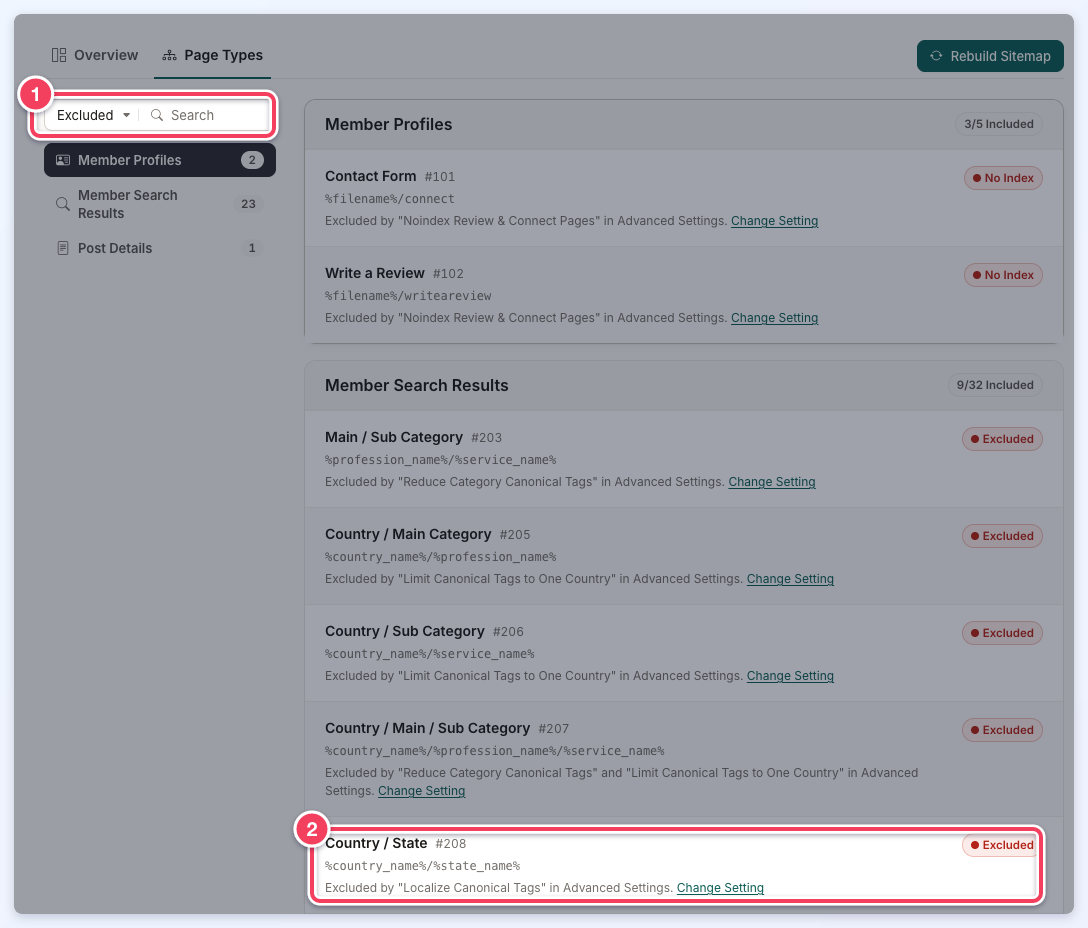Open Change Setting link for Contact Form
This screenshot has height=928, width=1088.
pos(774,221)
